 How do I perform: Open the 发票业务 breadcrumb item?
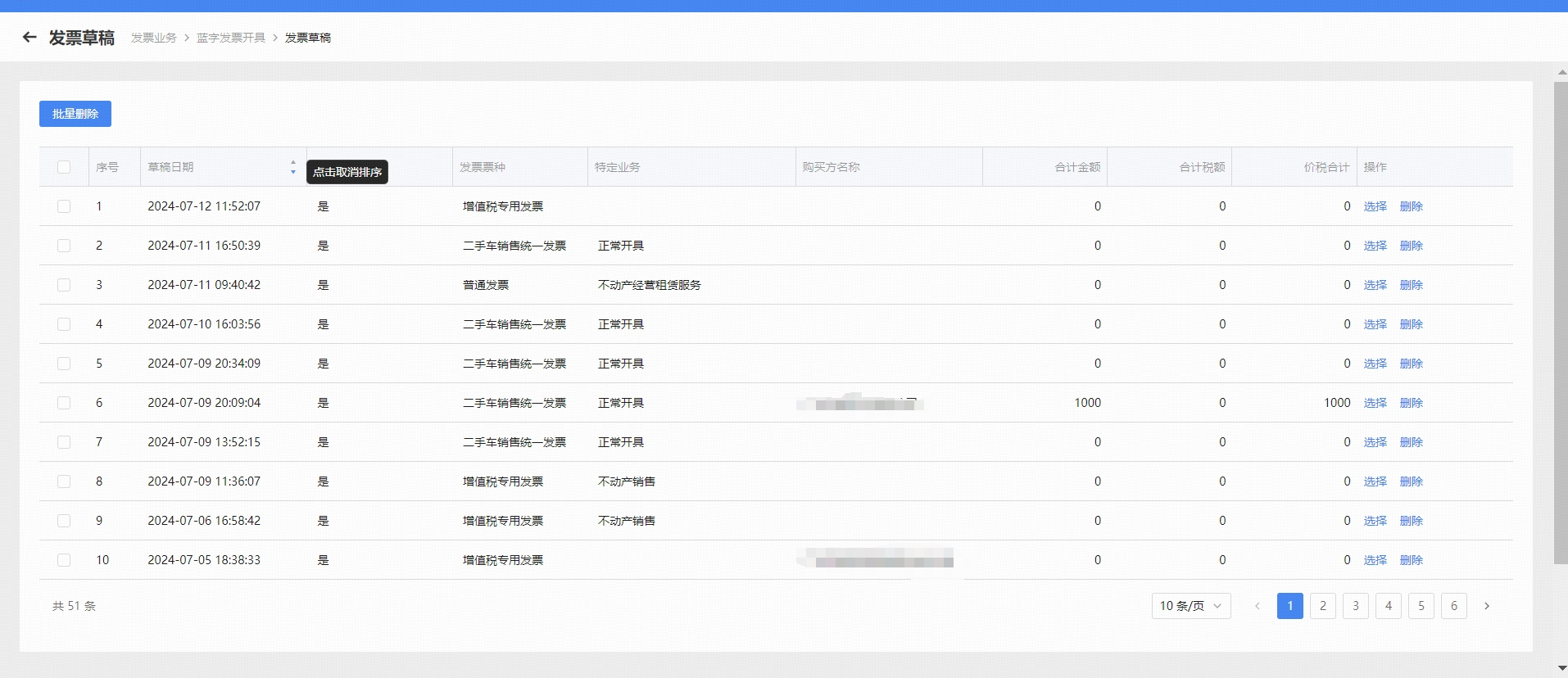[x=154, y=38]
